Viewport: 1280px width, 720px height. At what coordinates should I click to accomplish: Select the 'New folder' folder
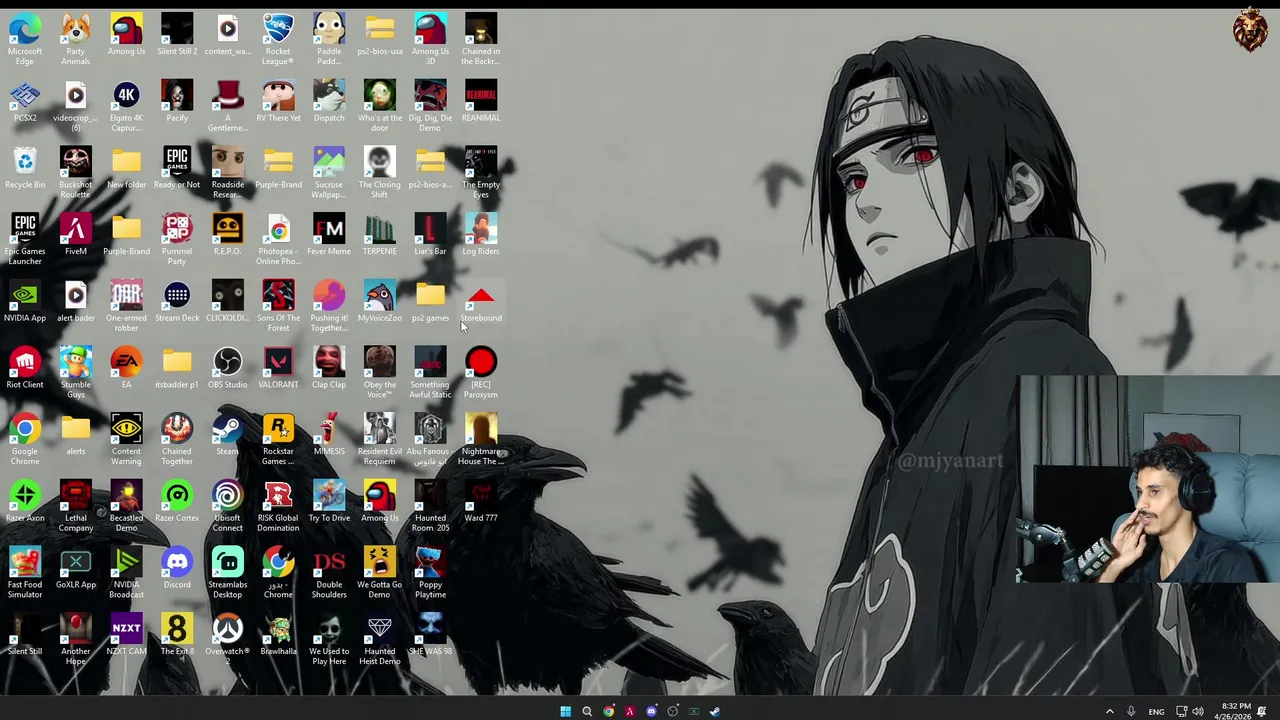coord(126,168)
